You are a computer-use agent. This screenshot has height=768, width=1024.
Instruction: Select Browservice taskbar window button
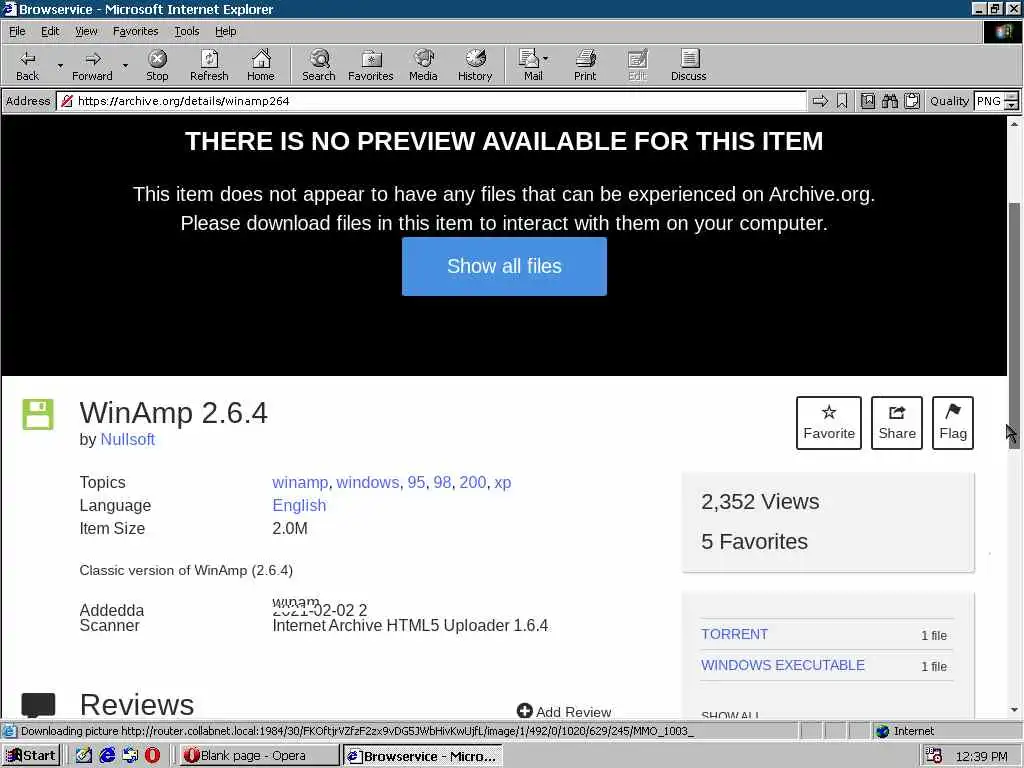pyautogui.click(x=423, y=756)
